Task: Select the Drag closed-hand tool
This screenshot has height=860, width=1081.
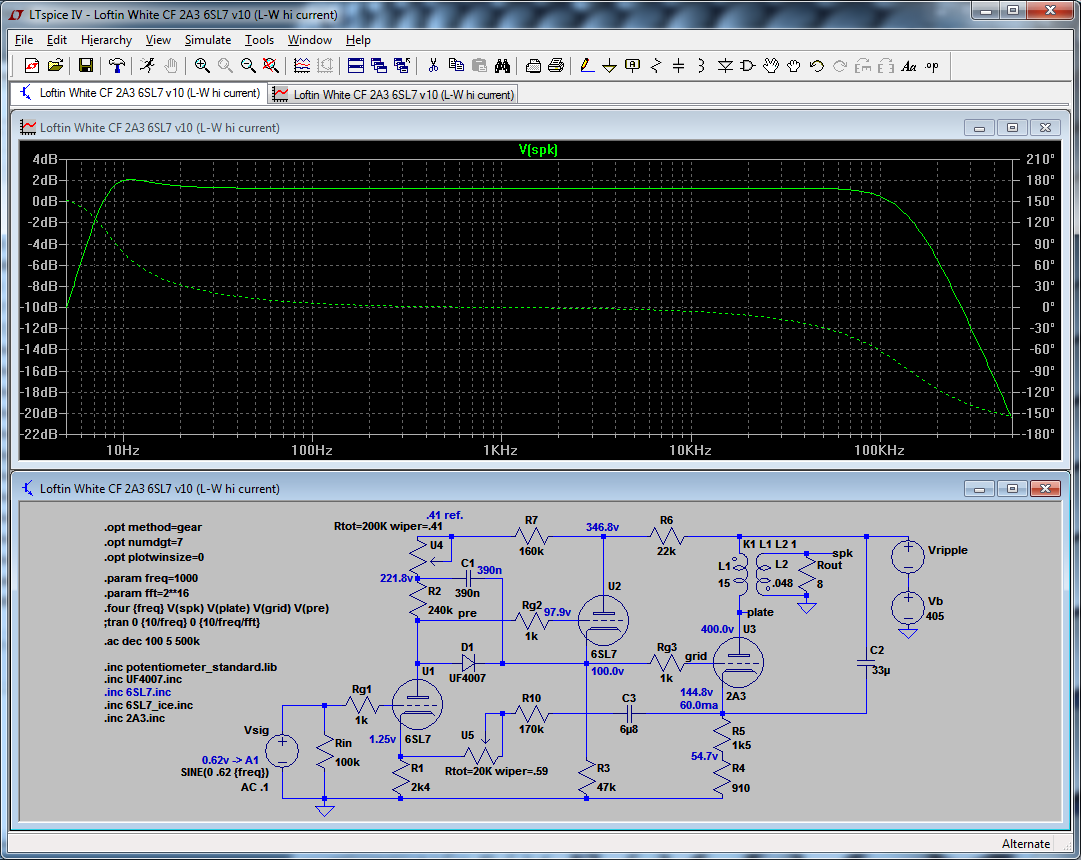Action: [794, 66]
